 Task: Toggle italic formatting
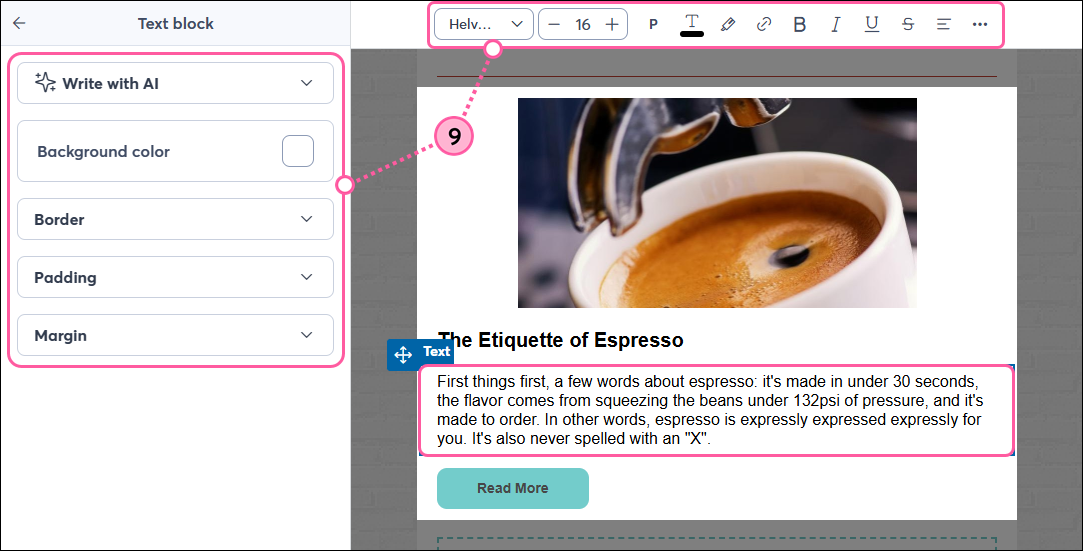836,24
